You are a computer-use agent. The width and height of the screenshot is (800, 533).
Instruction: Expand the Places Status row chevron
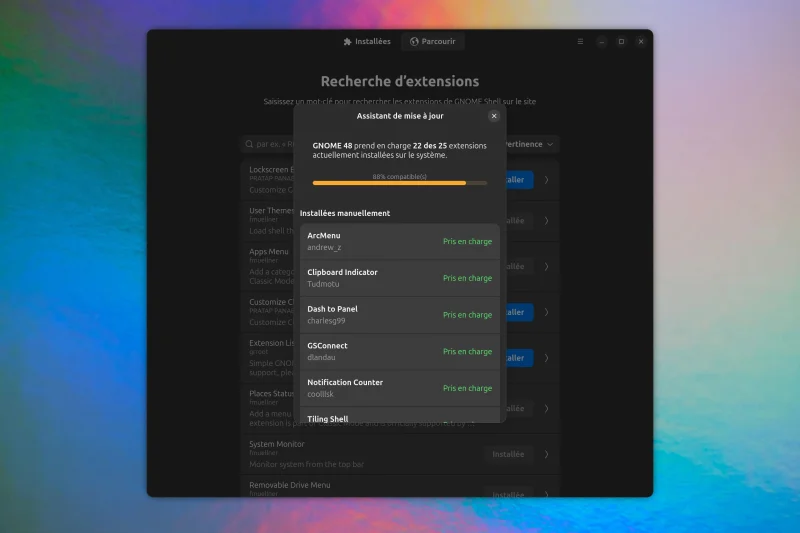pyautogui.click(x=546, y=409)
